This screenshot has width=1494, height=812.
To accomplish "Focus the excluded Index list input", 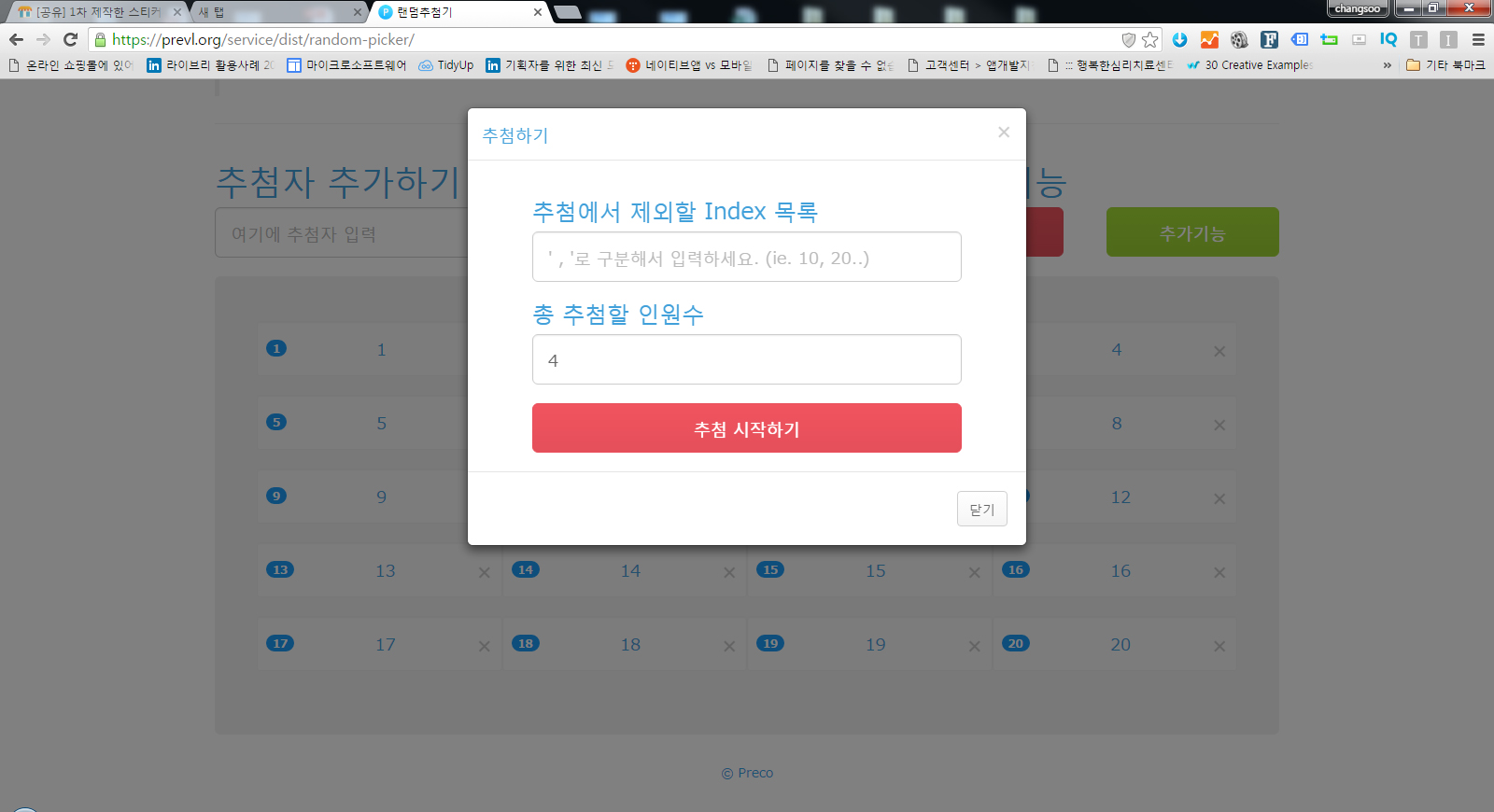I will tap(746, 258).
